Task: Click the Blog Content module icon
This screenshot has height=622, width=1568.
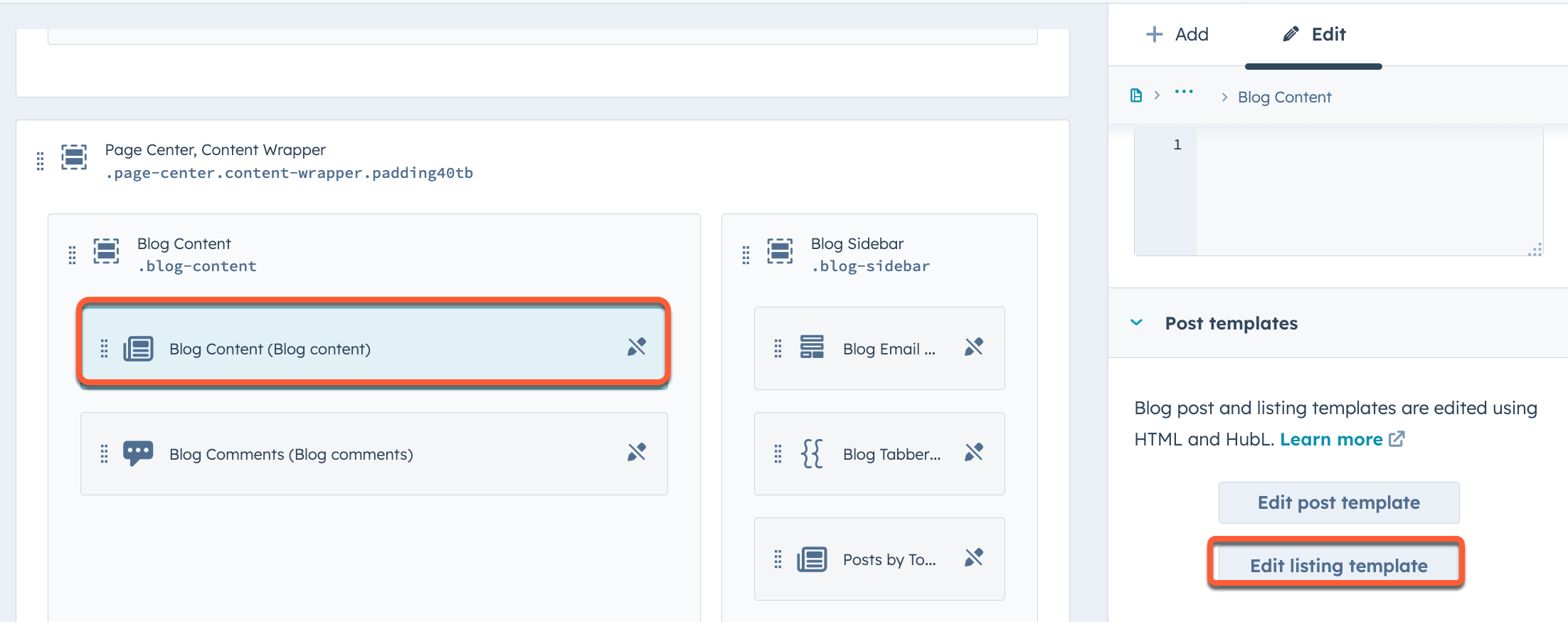Action: [138, 349]
